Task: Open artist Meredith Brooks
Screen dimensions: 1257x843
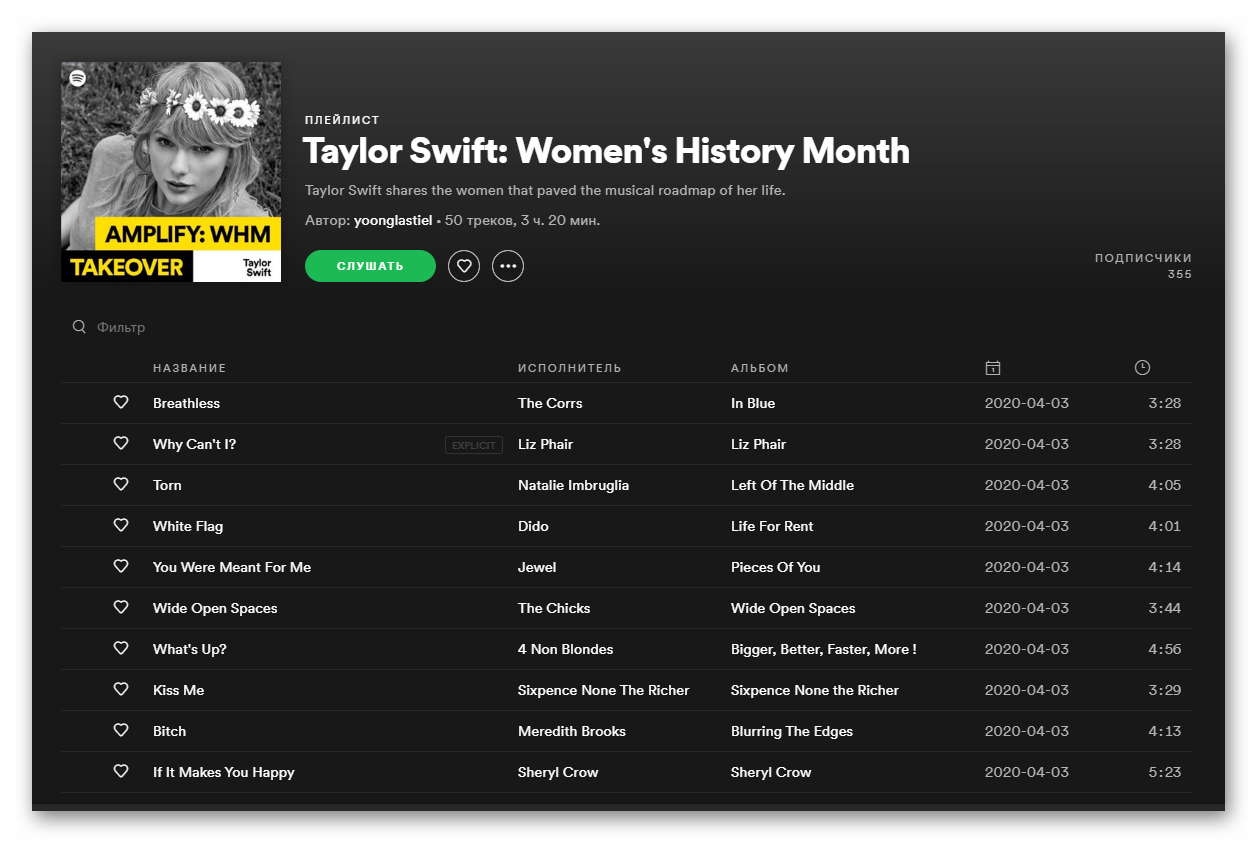Action: coord(572,731)
